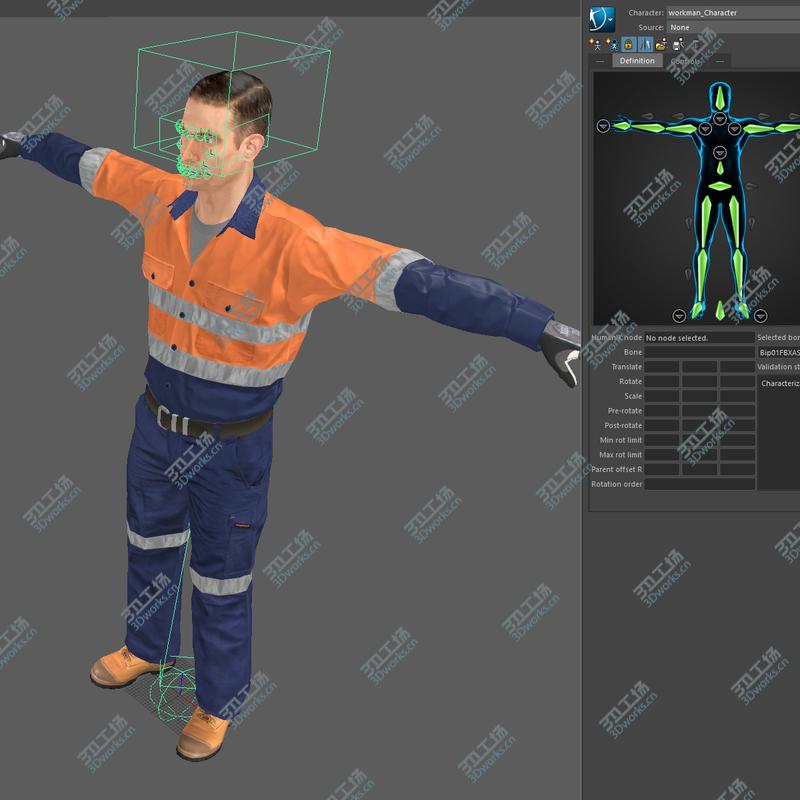Click the Create Control Rig icon

tap(612, 44)
